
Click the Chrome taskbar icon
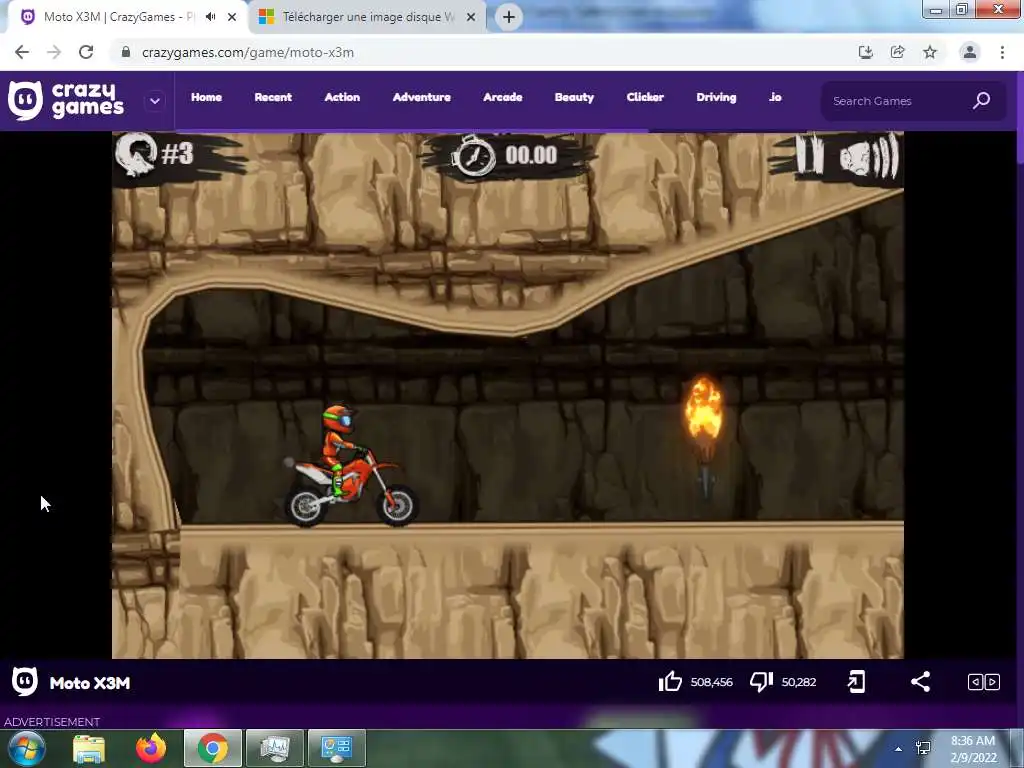click(x=213, y=748)
